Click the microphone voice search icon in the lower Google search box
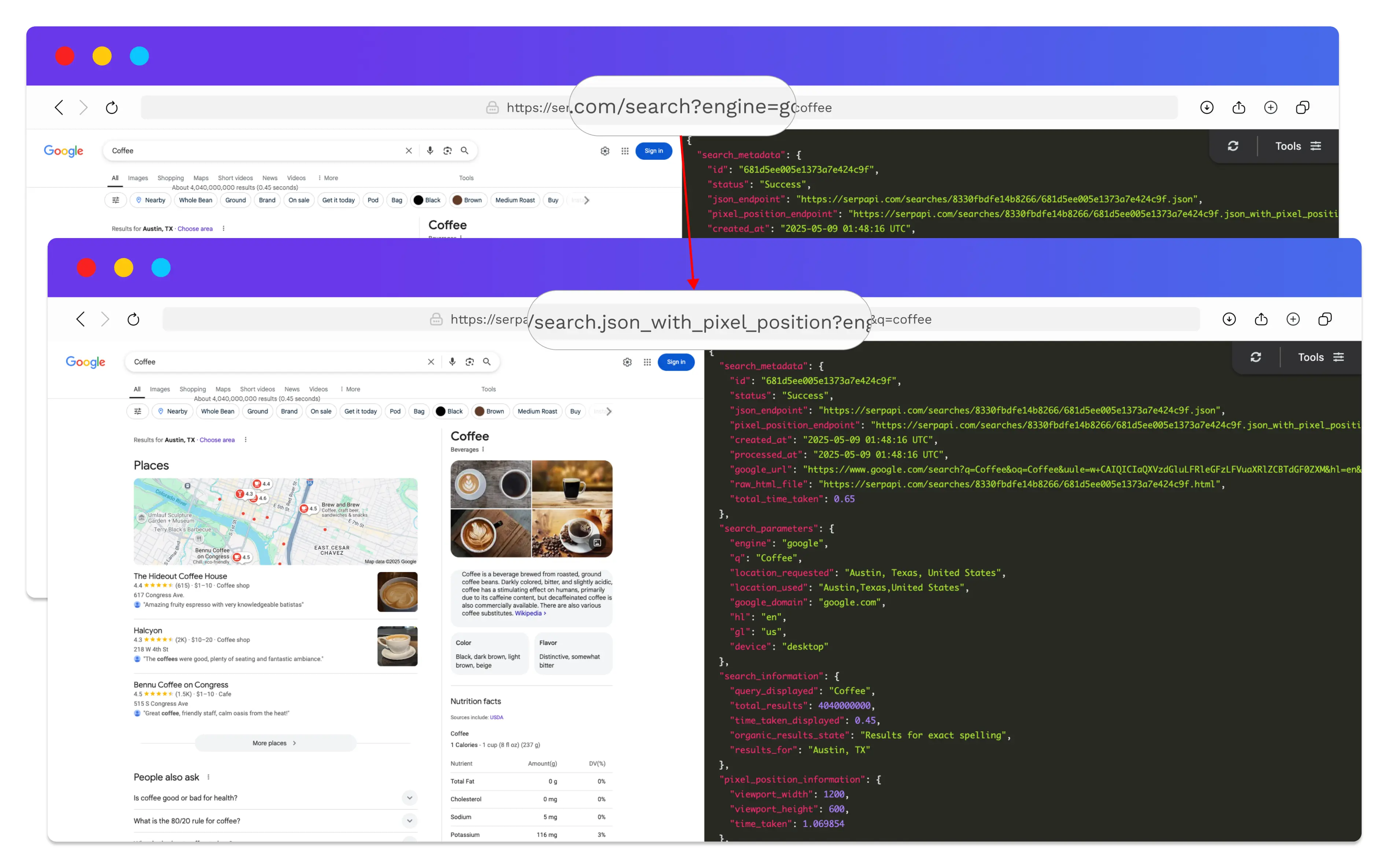Screen dimensions: 1388x868 (x=452, y=362)
